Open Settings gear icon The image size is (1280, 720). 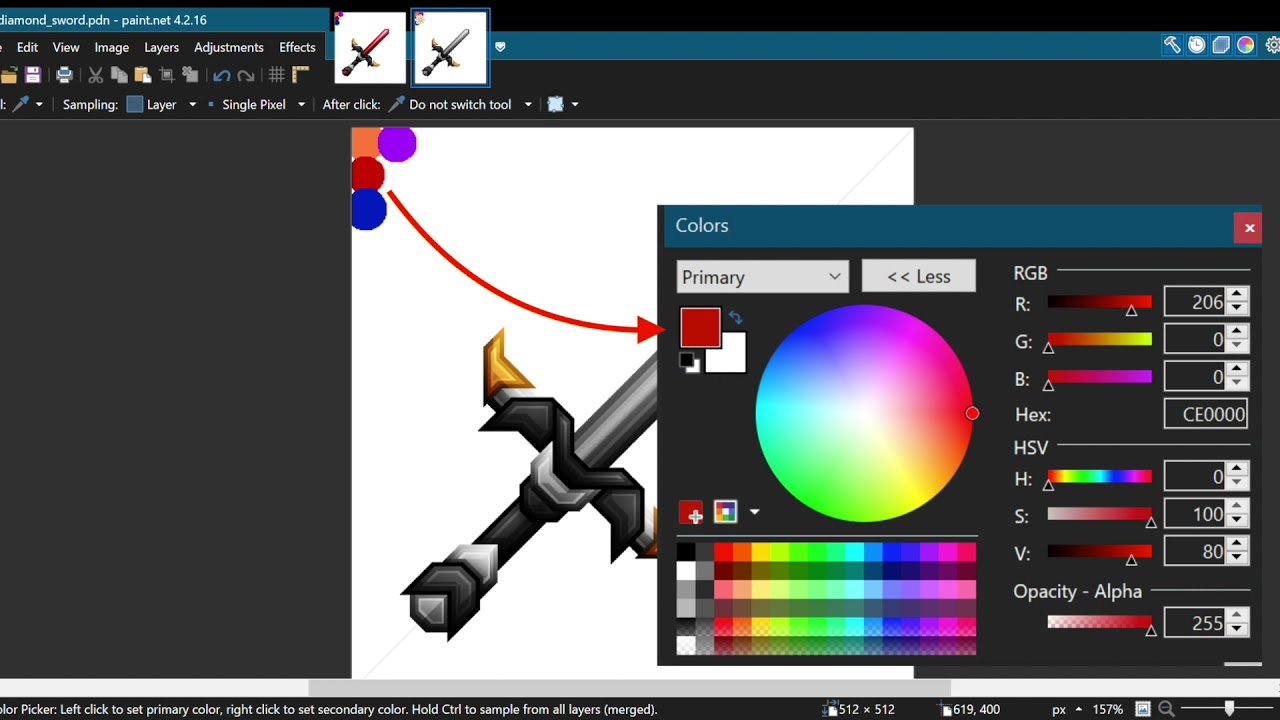point(1272,45)
